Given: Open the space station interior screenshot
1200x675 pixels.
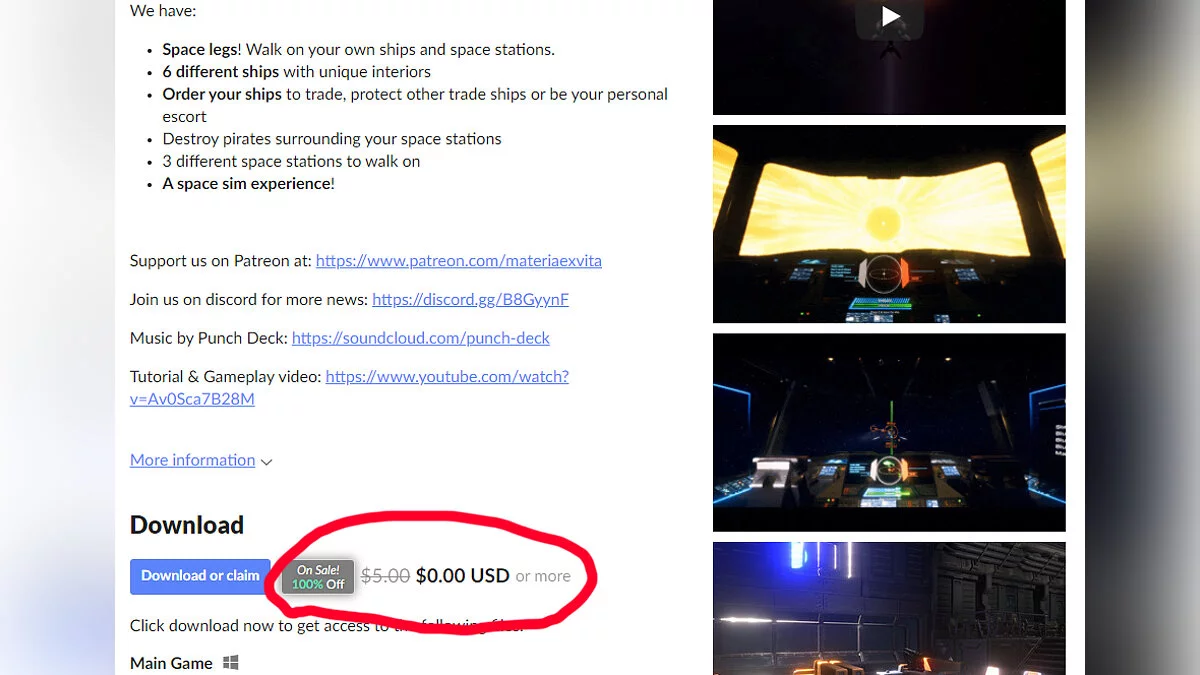Looking at the screenshot, I should (889, 608).
